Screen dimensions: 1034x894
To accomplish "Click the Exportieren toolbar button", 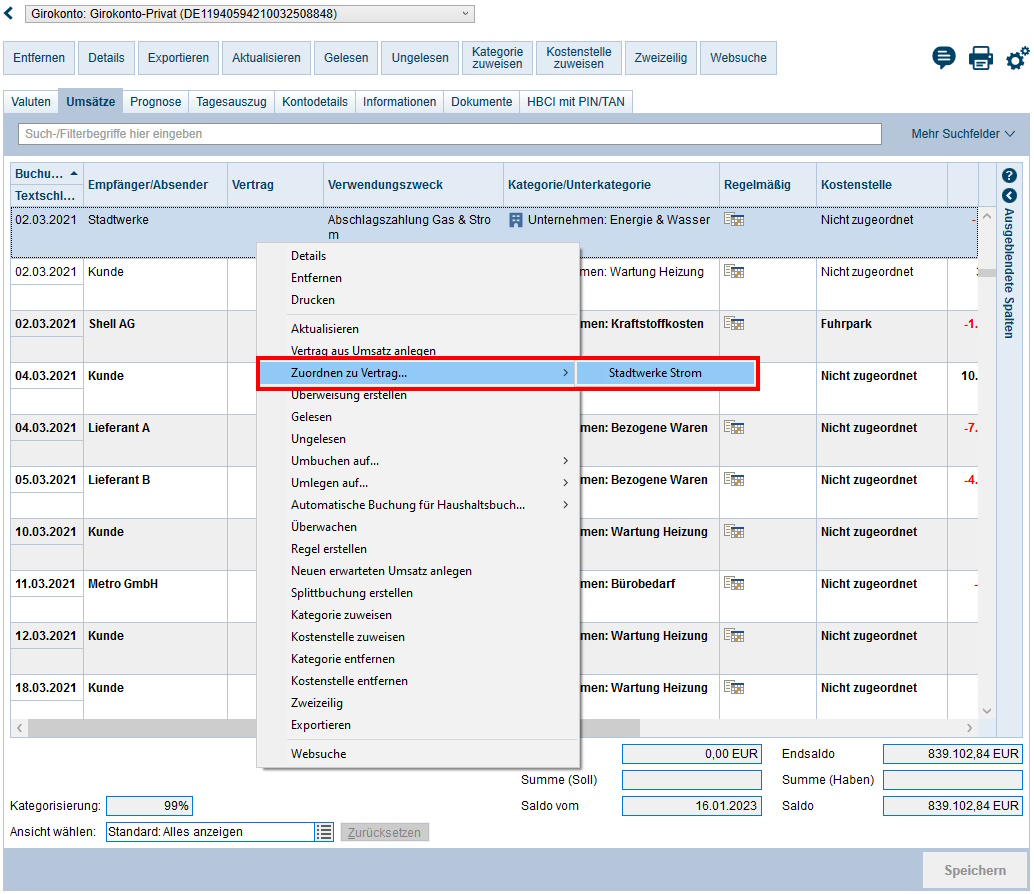I will 178,58.
